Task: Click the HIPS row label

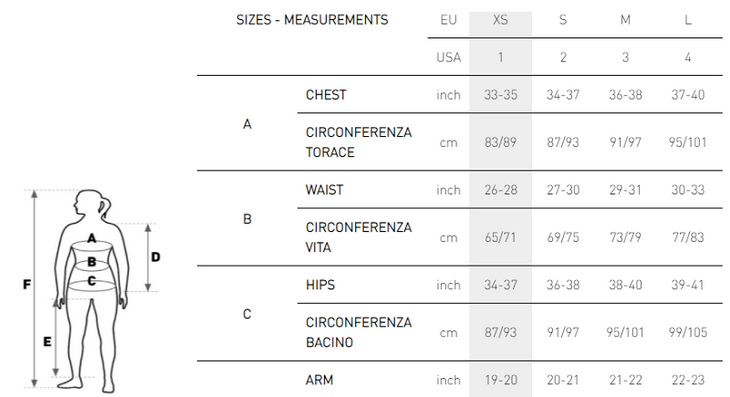Action: (320, 285)
